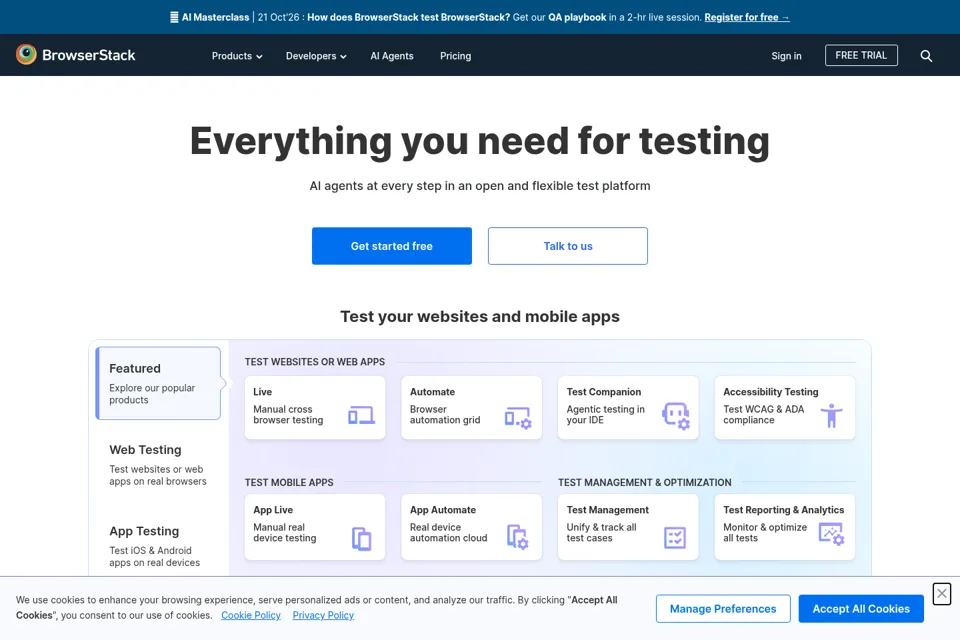Click the Accessibility Testing person icon

point(831,416)
